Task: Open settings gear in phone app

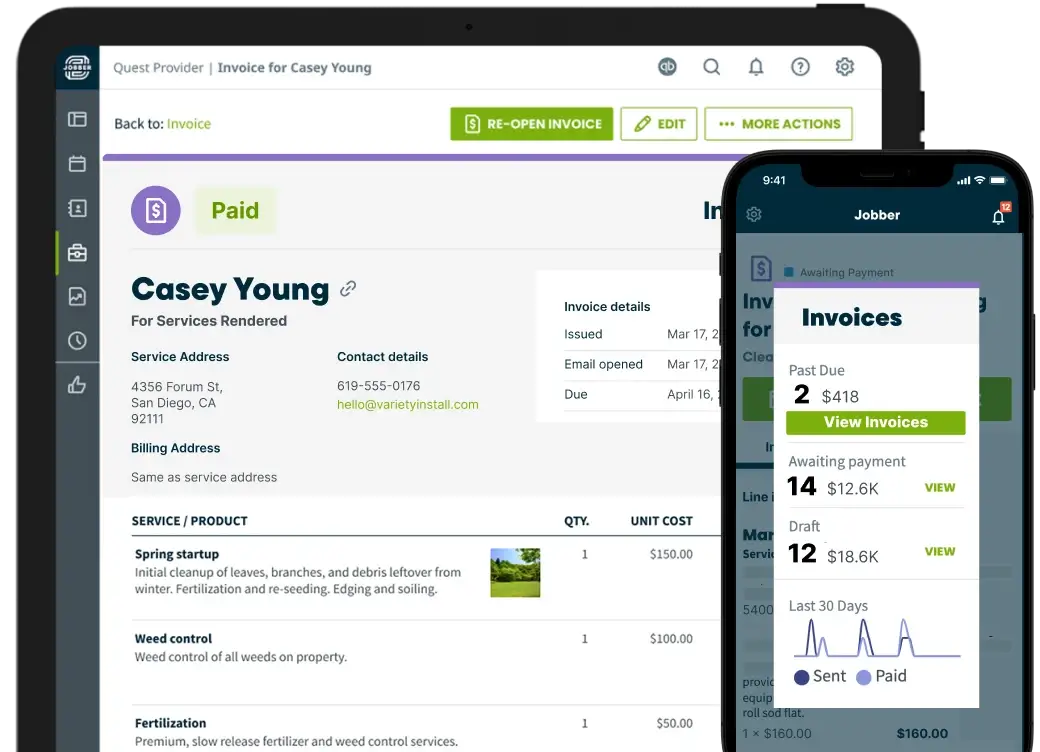Action: 754,215
